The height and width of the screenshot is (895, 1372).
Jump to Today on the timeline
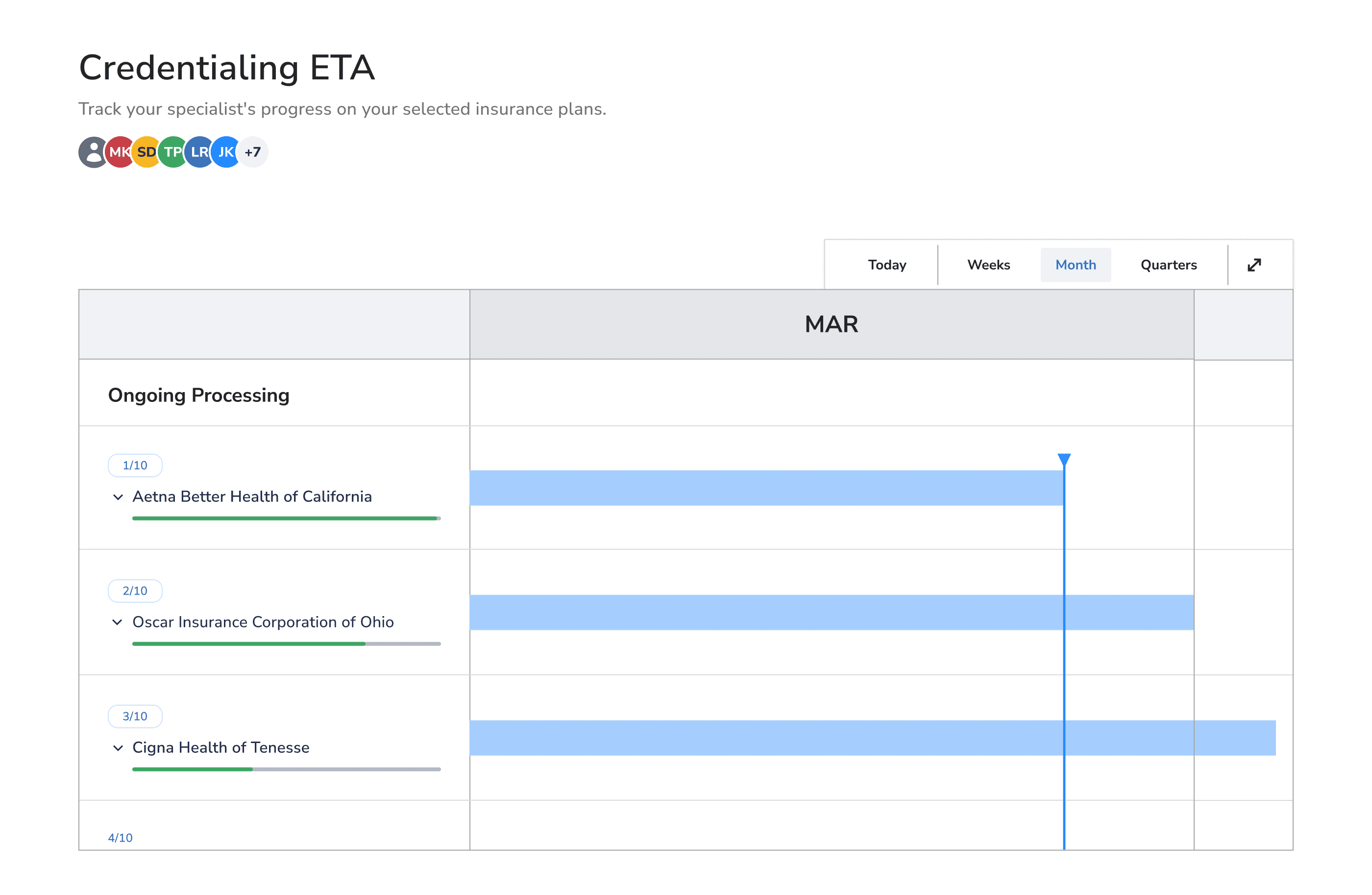tap(886, 265)
